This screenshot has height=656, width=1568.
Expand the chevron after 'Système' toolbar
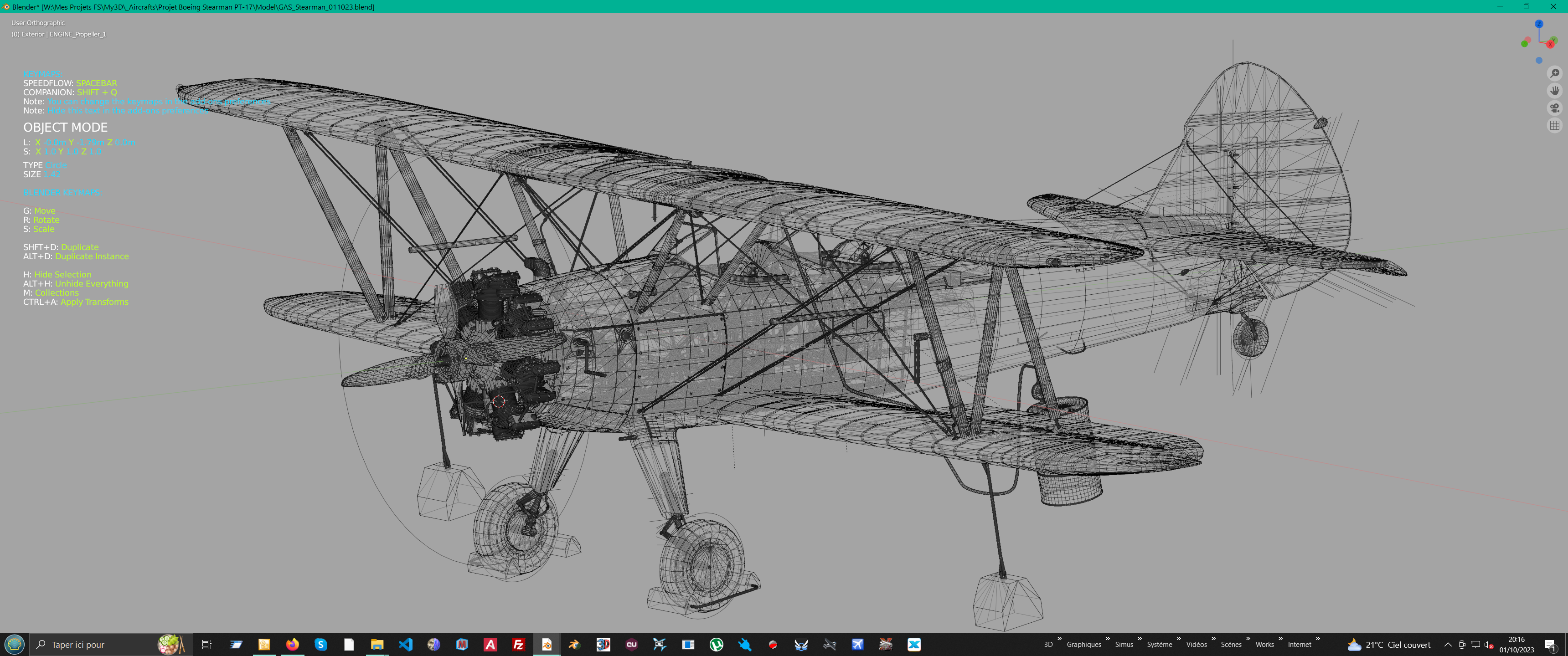[1178, 638]
